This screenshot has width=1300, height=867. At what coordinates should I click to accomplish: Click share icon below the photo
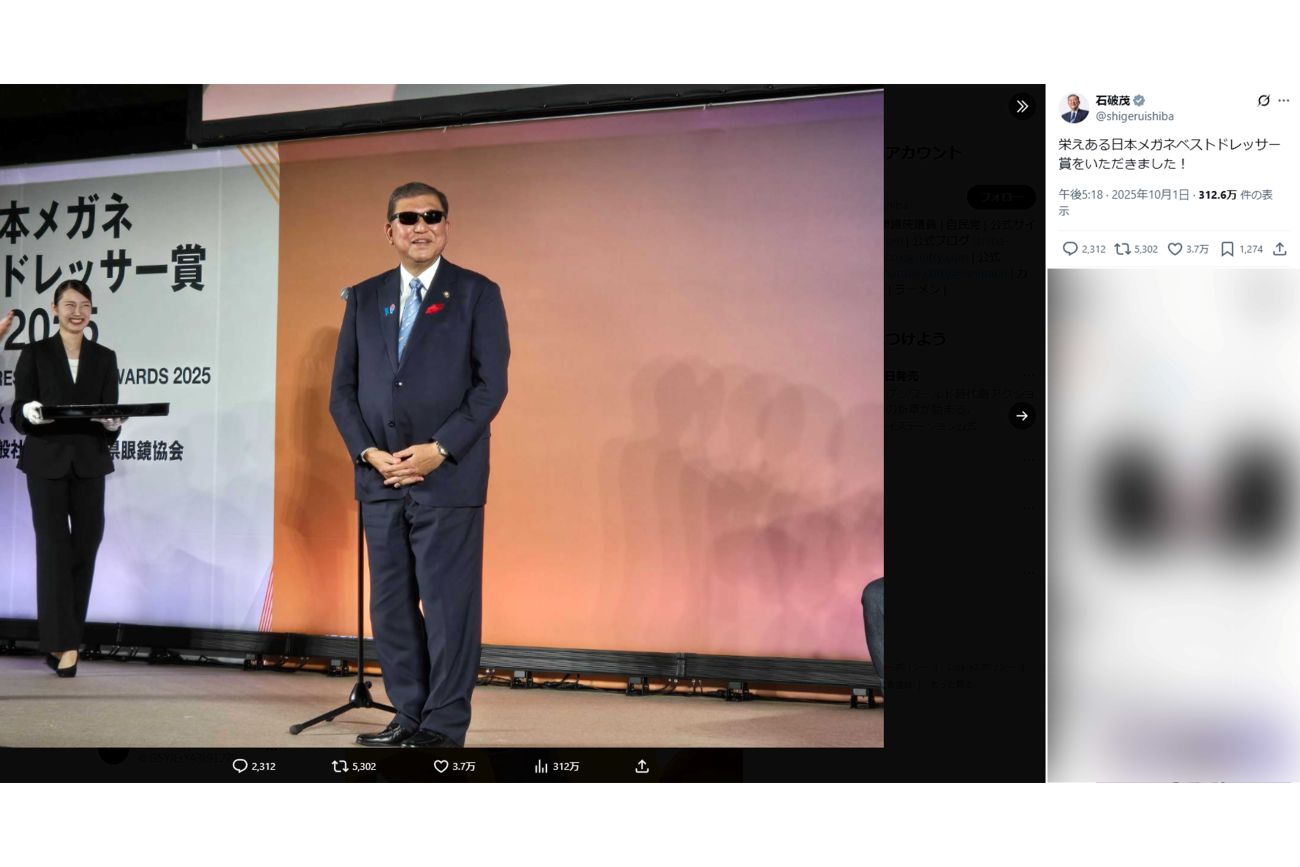click(x=642, y=766)
